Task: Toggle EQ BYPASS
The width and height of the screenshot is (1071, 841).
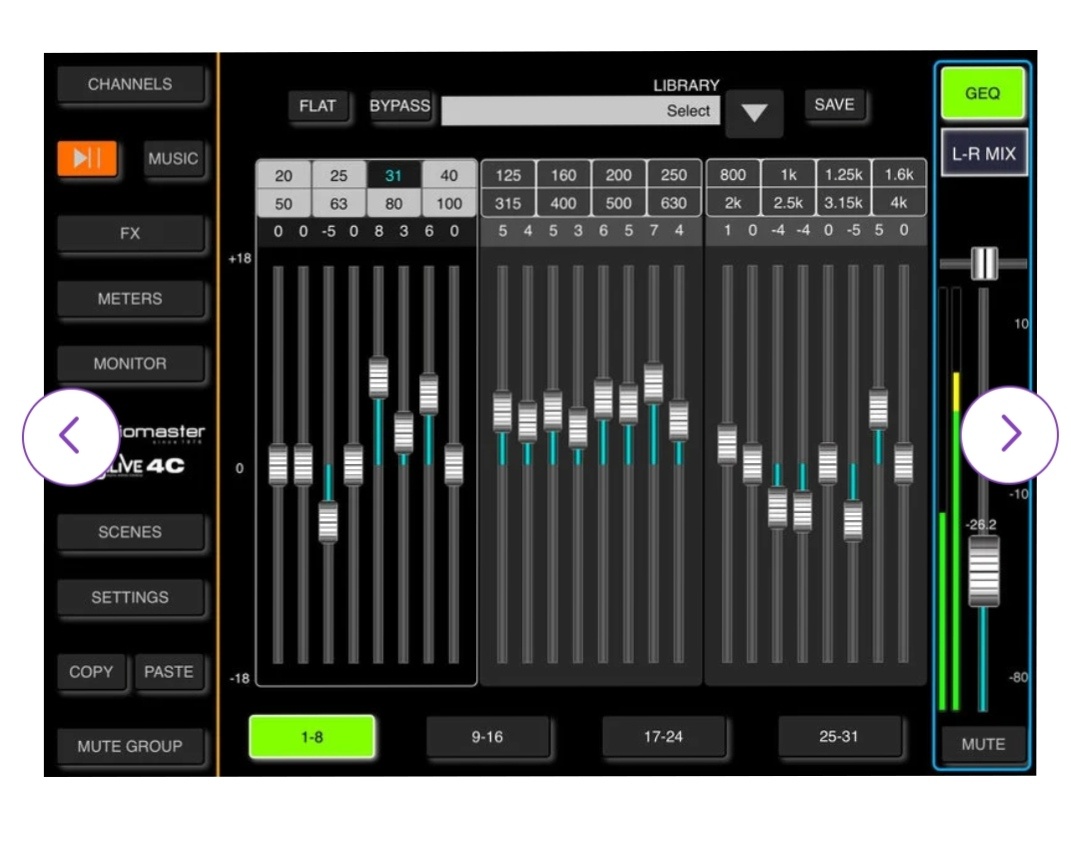Action: 400,106
